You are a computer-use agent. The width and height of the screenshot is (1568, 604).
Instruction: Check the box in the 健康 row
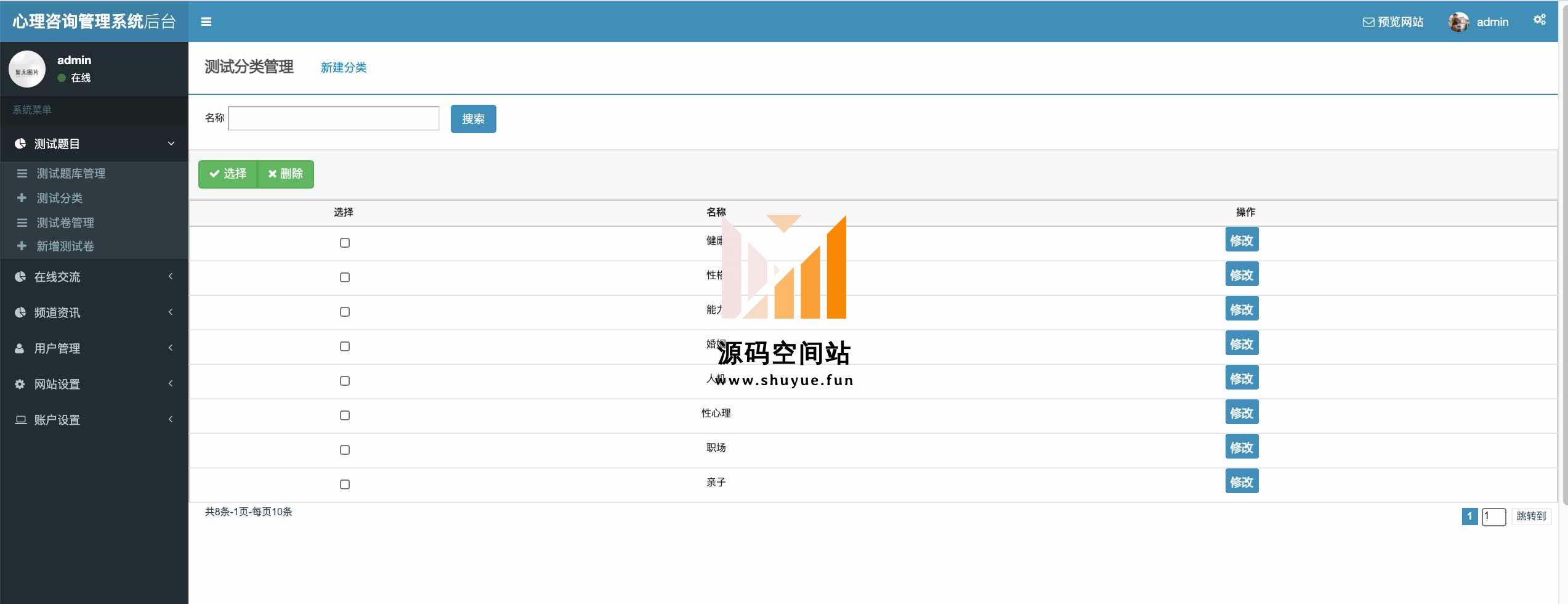[345, 243]
